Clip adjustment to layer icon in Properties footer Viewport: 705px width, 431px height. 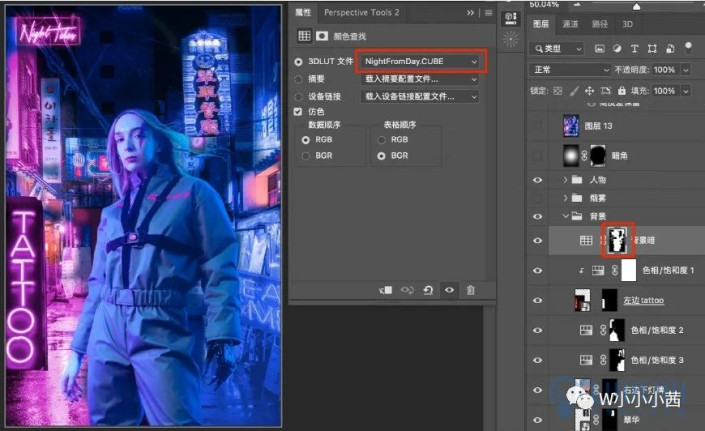coord(385,290)
